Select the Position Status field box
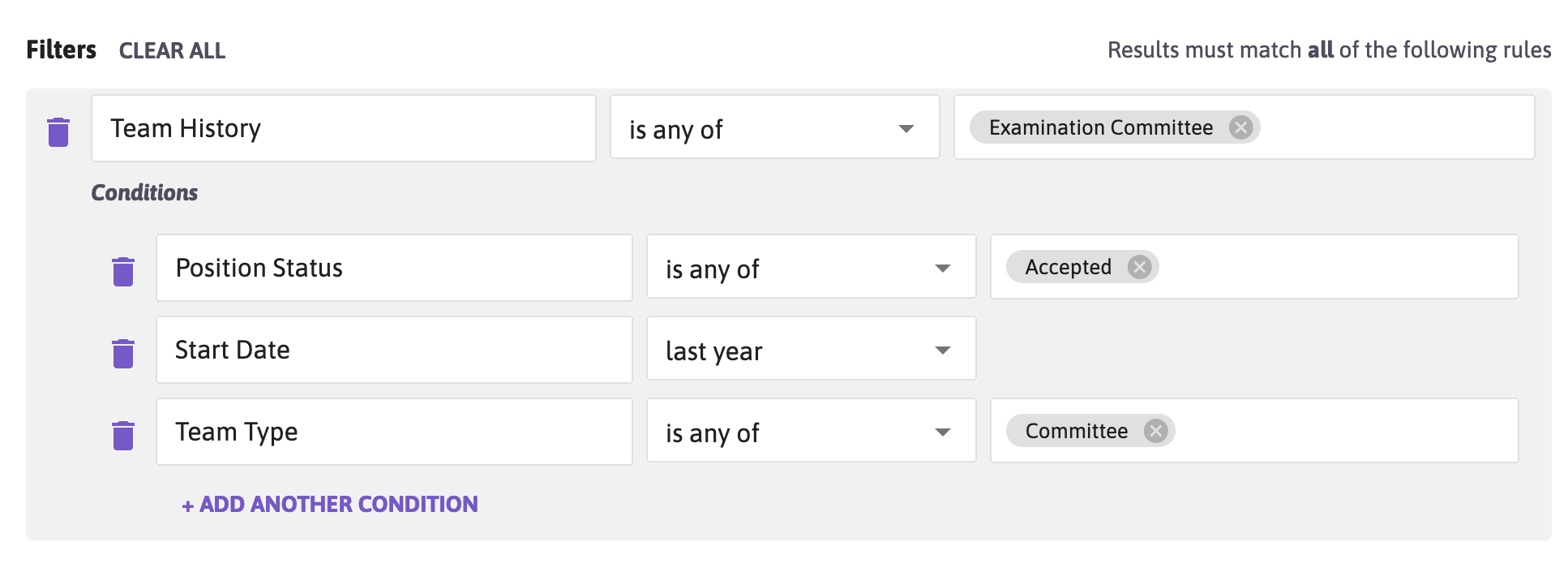Viewport: 1568px width, 568px height. coord(394,268)
